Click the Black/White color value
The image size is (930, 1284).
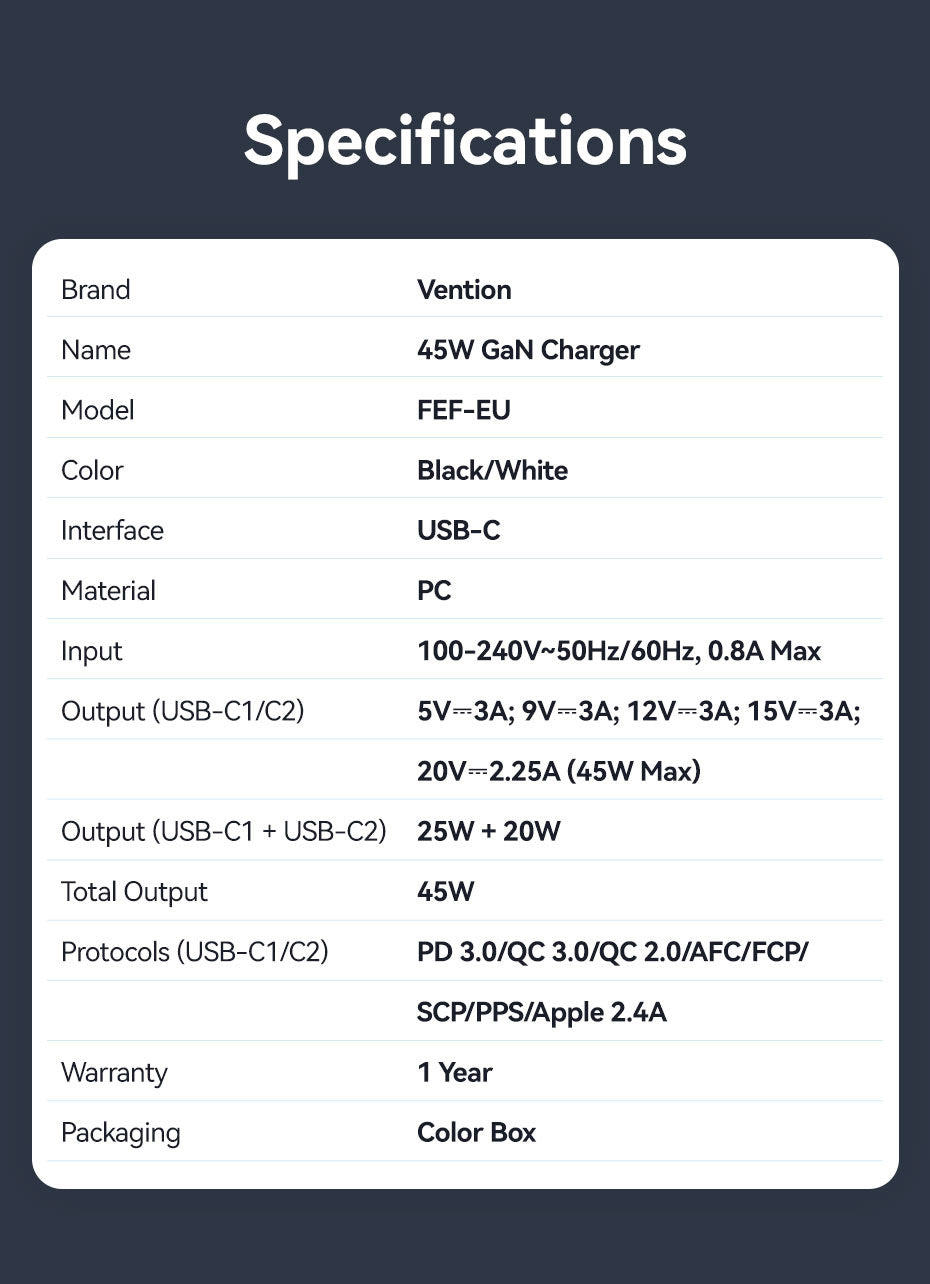[492, 470]
